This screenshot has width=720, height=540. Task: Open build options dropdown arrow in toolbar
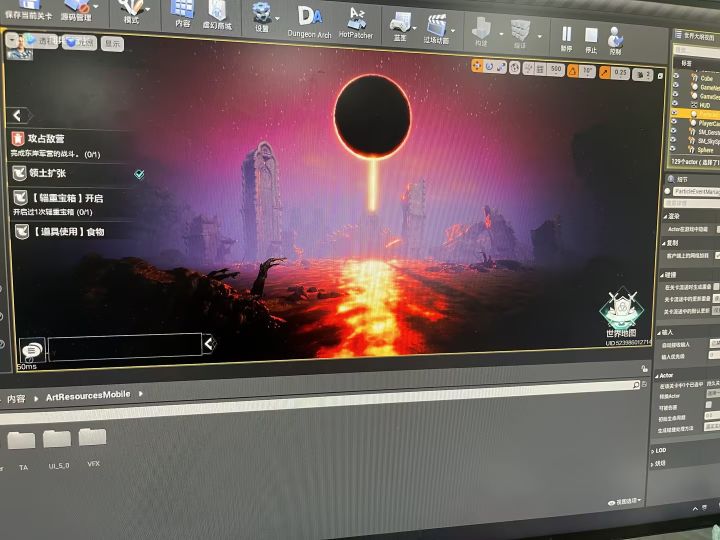501,34
